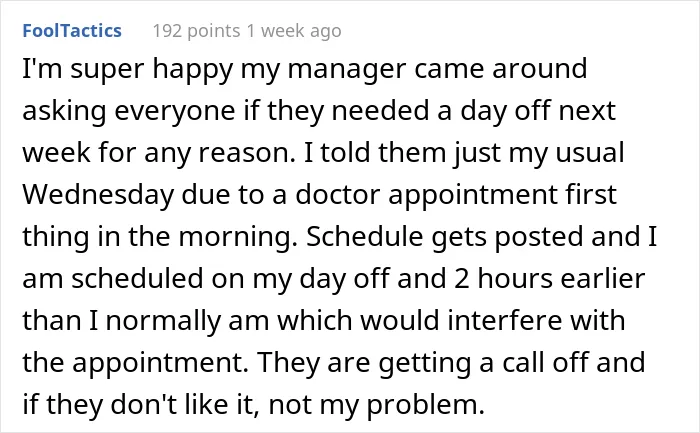700x433 pixels.
Task: Open the FoolTactics user profile link
Action: click(x=72, y=31)
